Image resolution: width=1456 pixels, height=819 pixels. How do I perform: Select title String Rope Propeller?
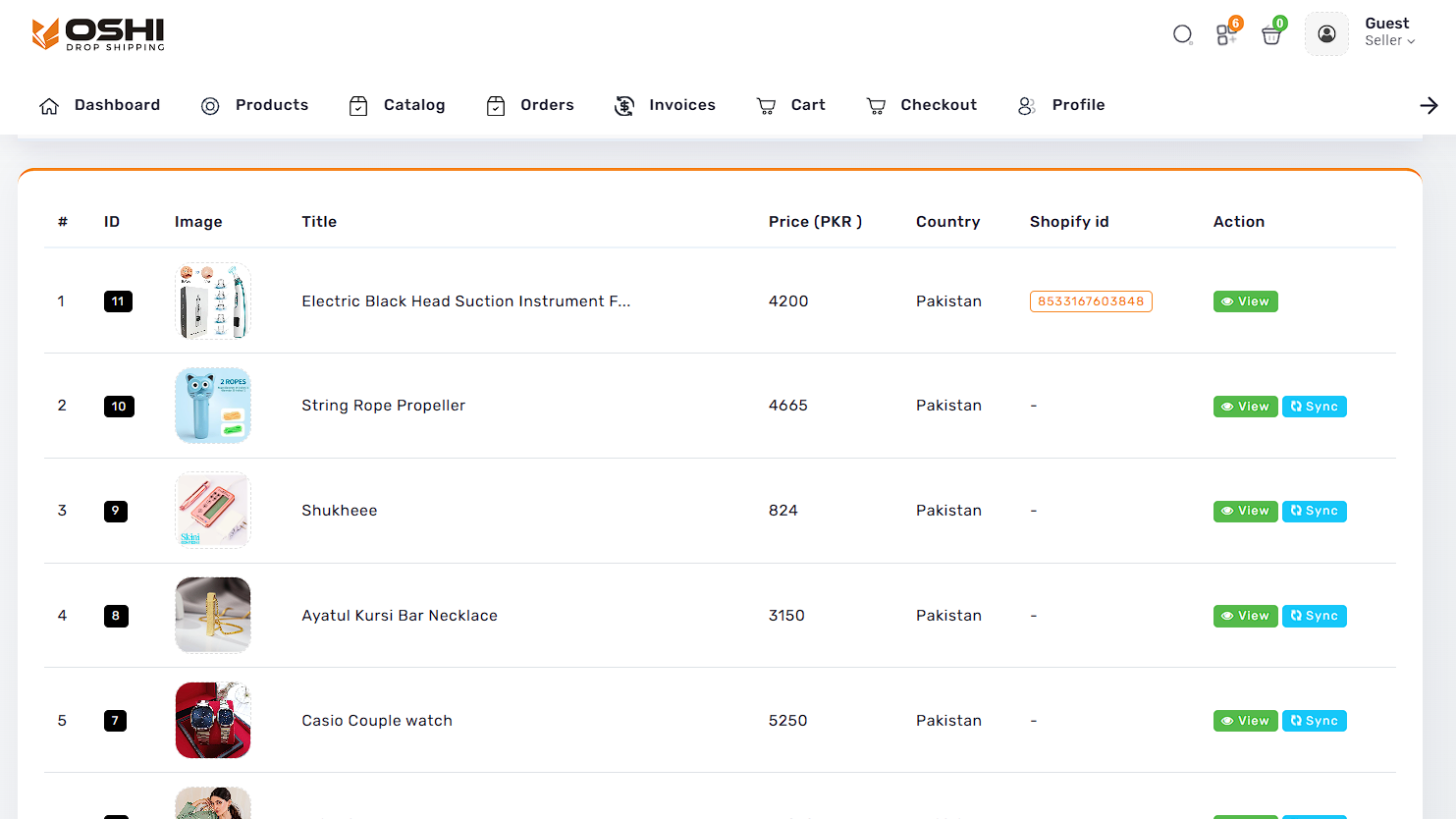384,406
